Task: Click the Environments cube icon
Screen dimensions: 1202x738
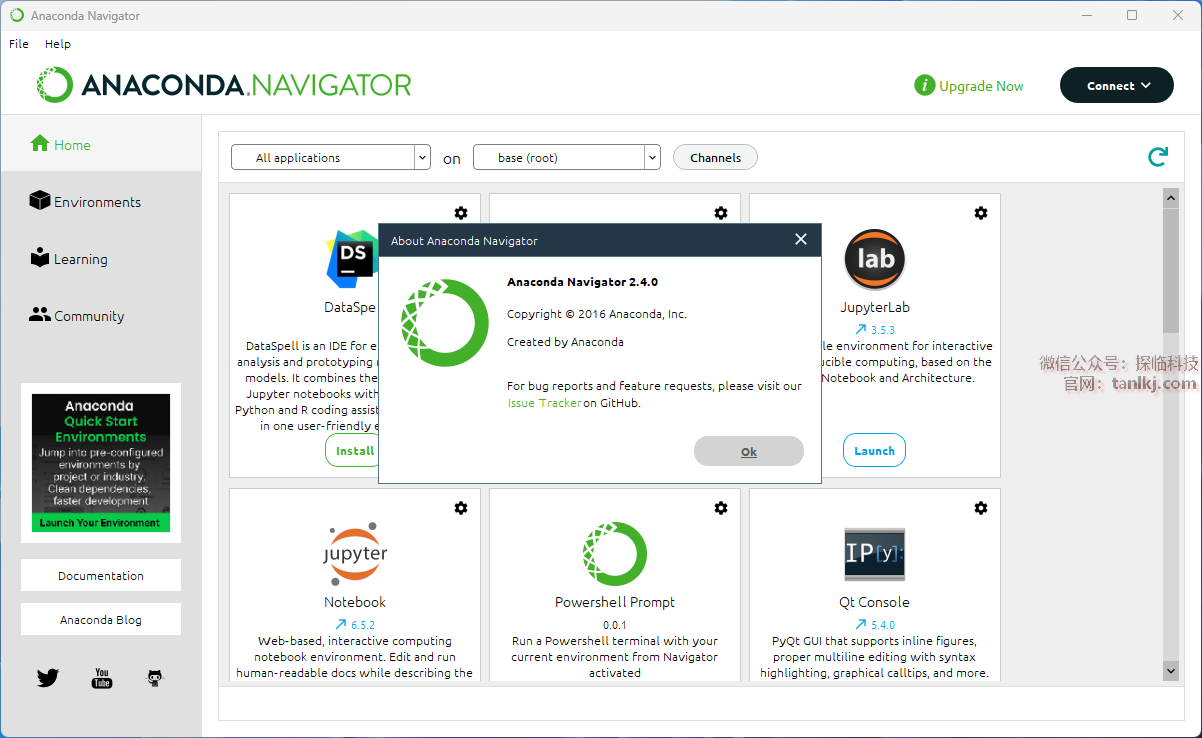Action: tap(40, 200)
